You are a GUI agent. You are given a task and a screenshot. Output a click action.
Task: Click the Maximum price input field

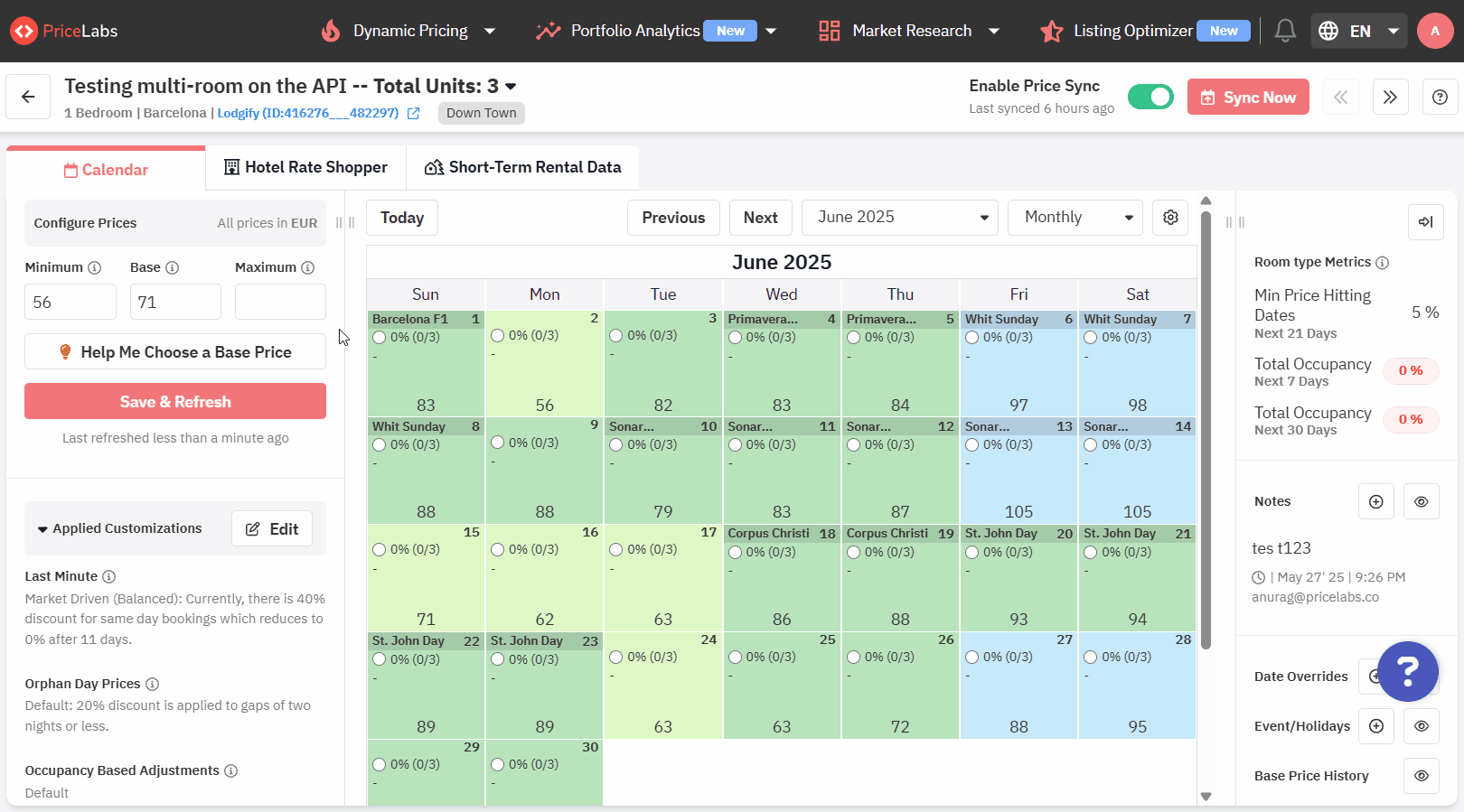click(280, 303)
